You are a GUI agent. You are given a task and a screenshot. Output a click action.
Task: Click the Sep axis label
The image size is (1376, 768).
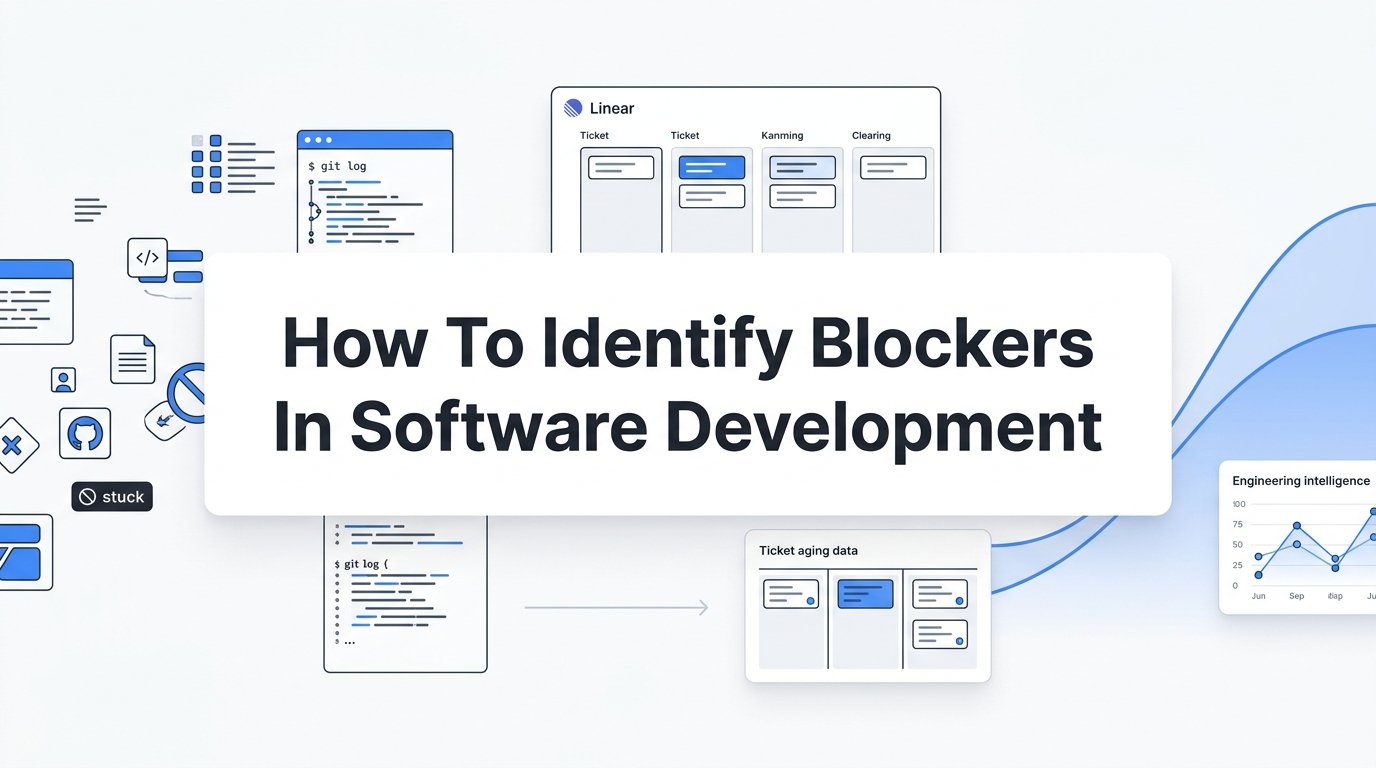click(1296, 596)
